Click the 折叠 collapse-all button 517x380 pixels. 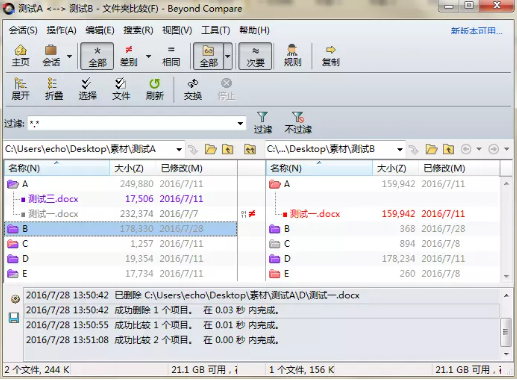click(54, 89)
